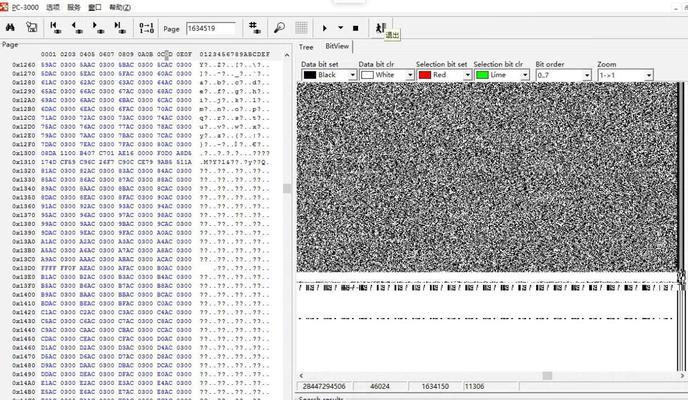The height and width of the screenshot is (400, 688).
Task: Go to next page arrow icon
Action: point(98,28)
